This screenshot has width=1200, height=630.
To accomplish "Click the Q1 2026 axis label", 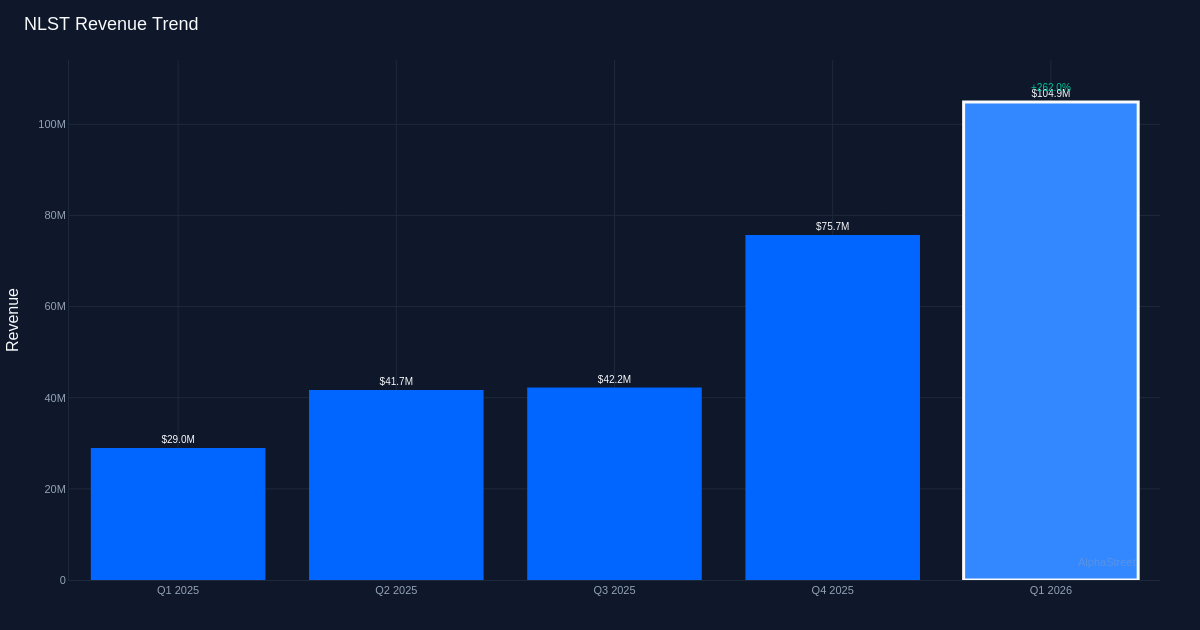I will pos(1051,590).
